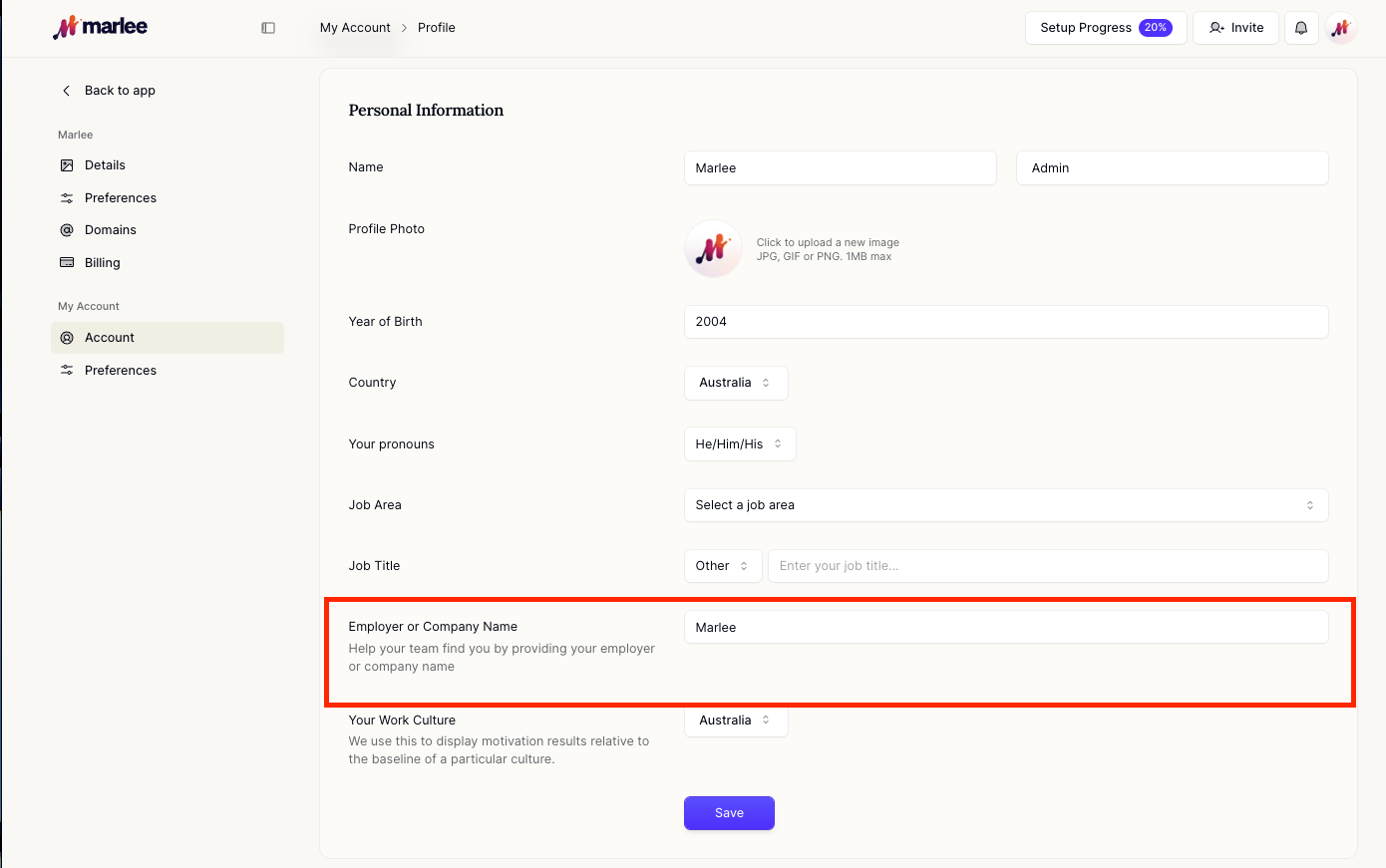
Task: Open Setup Progress button
Action: coord(1106,28)
